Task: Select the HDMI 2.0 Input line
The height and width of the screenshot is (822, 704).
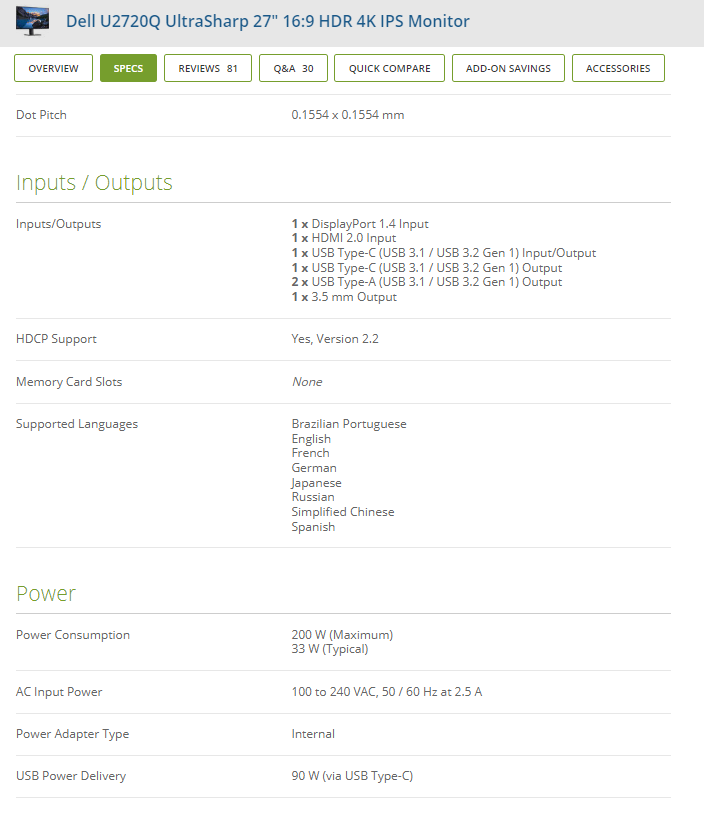Action: [x=344, y=238]
